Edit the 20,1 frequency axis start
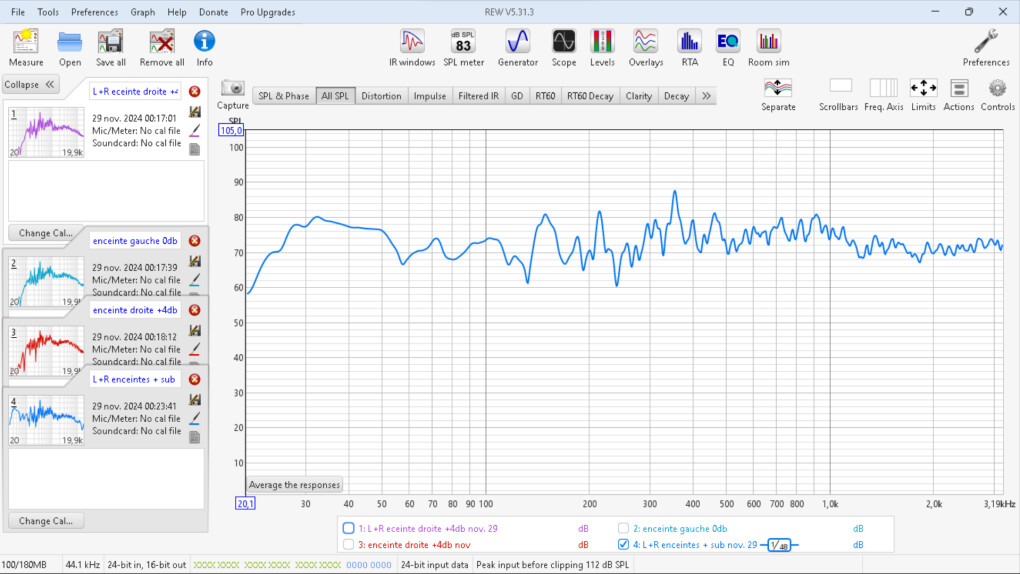Image resolution: width=1020 pixels, height=574 pixels. click(245, 503)
